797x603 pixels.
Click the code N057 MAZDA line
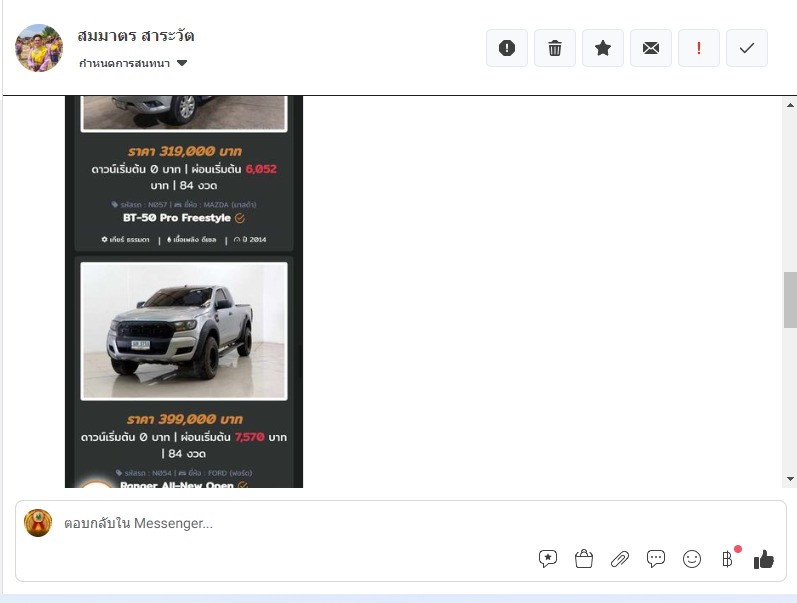point(184,204)
